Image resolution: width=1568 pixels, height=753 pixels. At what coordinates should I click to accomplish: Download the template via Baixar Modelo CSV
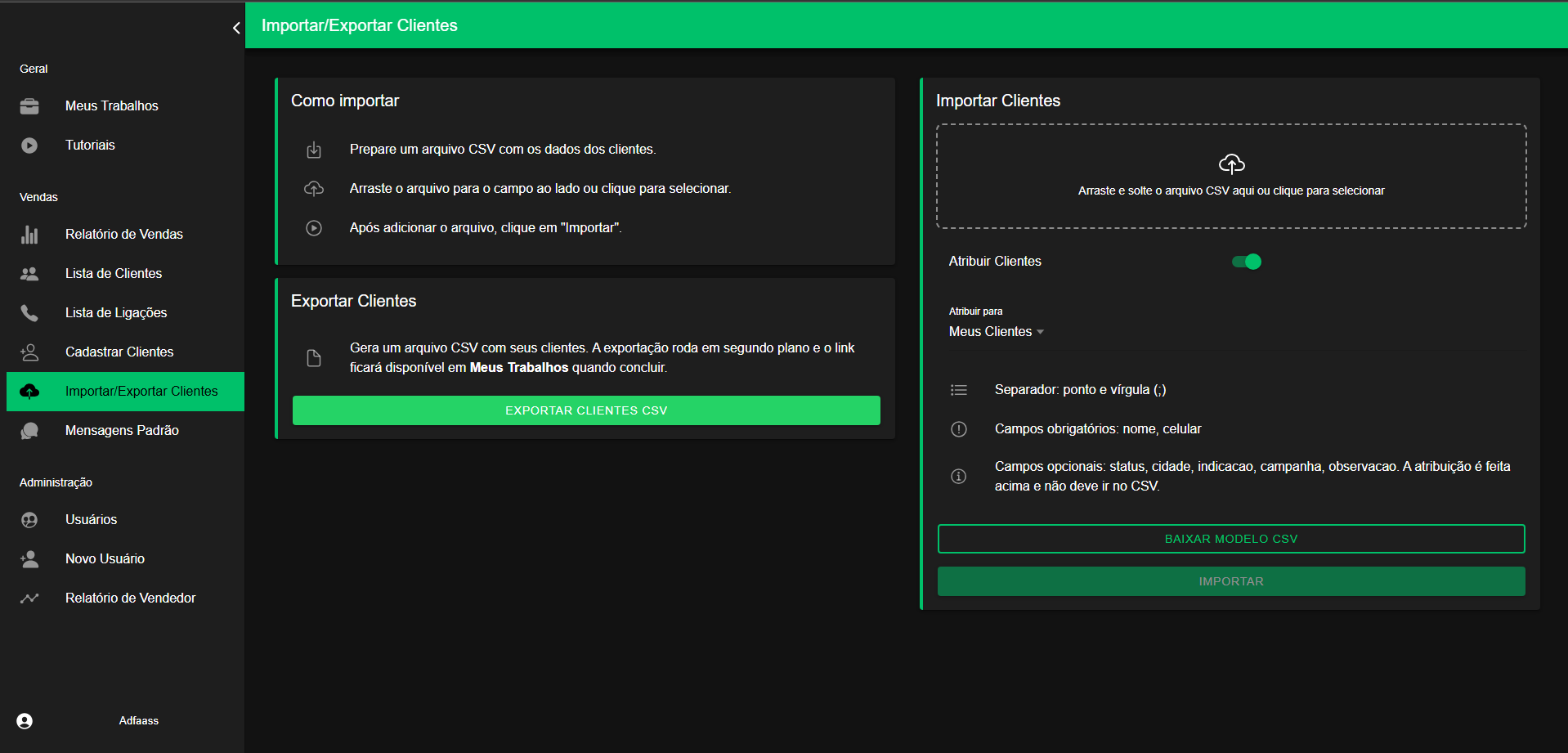[x=1230, y=540]
